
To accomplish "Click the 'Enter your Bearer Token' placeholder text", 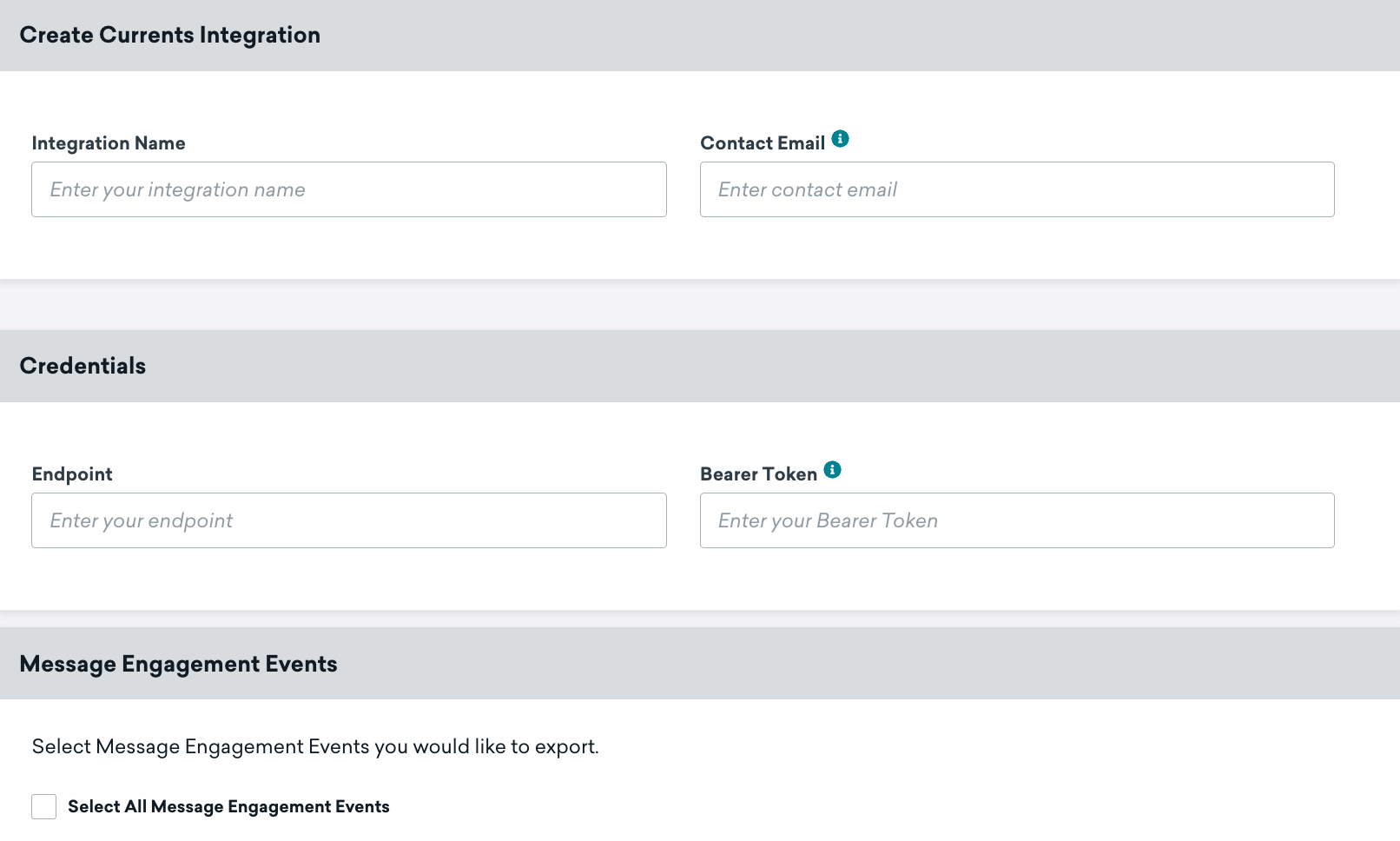I will (x=828, y=520).
